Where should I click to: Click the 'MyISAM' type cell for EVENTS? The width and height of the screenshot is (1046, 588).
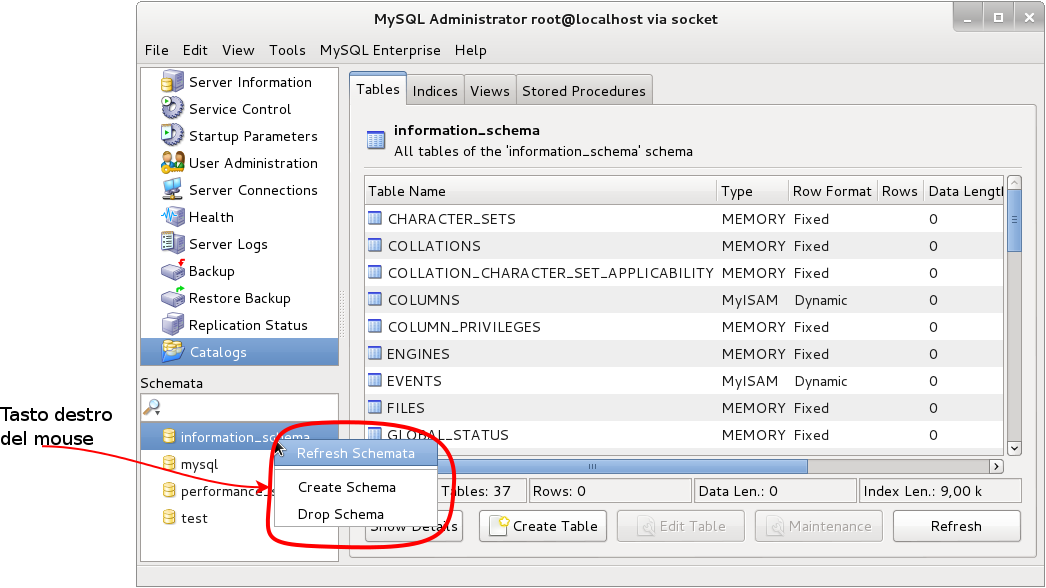pyautogui.click(x=750, y=381)
